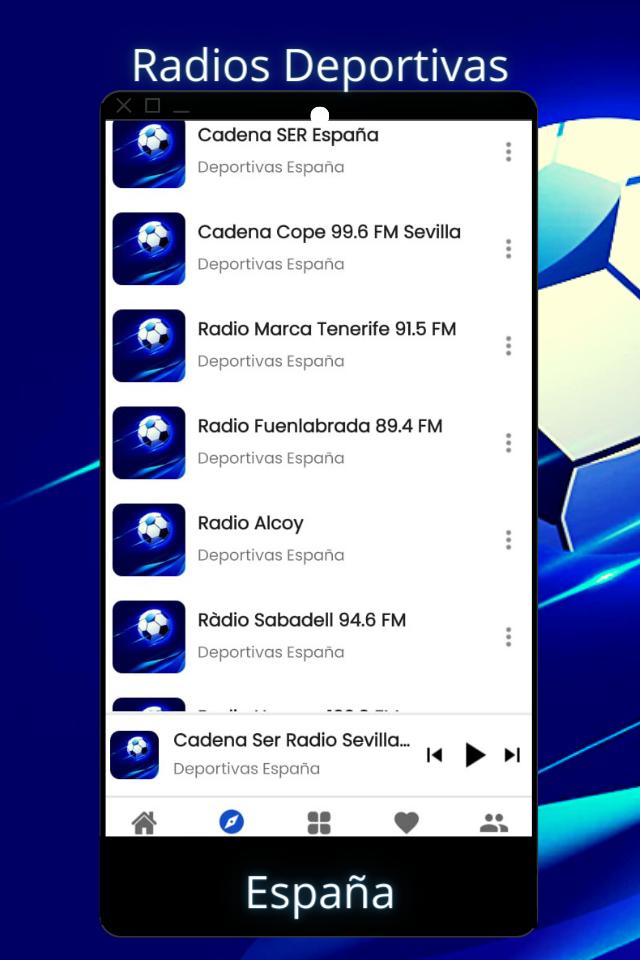
Task: Open Favorites with the heart icon
Action: point(407,823)
